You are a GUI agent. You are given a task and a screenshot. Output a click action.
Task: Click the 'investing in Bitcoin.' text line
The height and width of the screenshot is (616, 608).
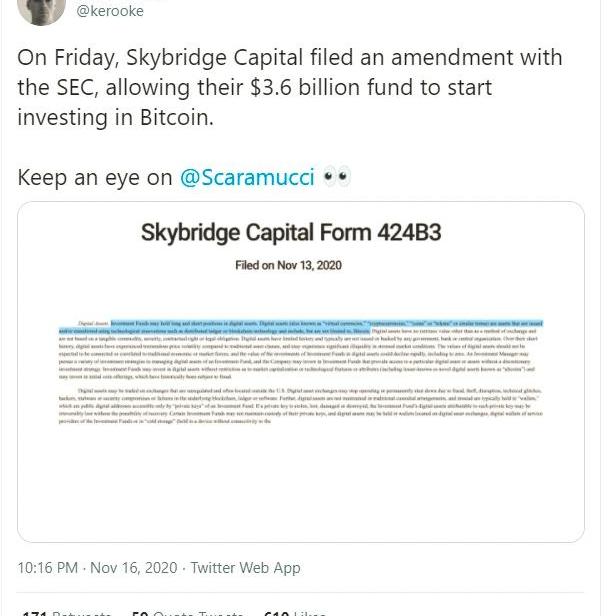pyautogui.click(x=116, y=117)
